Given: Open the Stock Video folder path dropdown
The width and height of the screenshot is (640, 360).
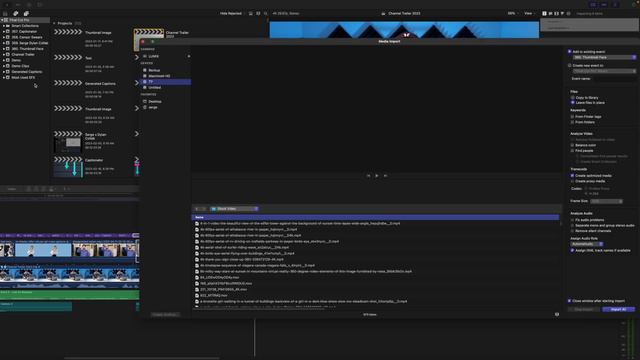Looking at the screenshot, I should [234, 209].
